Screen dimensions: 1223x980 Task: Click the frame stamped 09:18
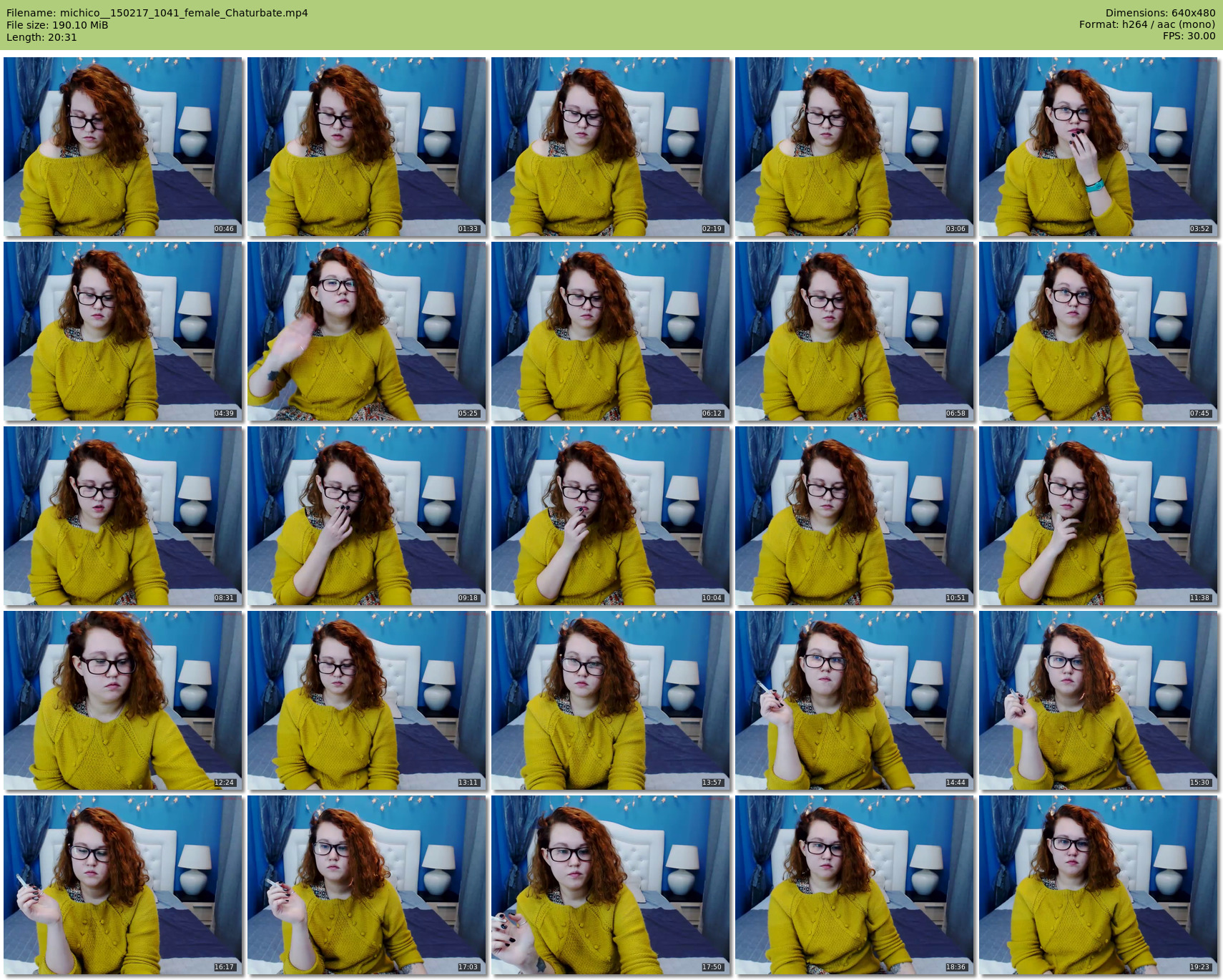point(367,516)
